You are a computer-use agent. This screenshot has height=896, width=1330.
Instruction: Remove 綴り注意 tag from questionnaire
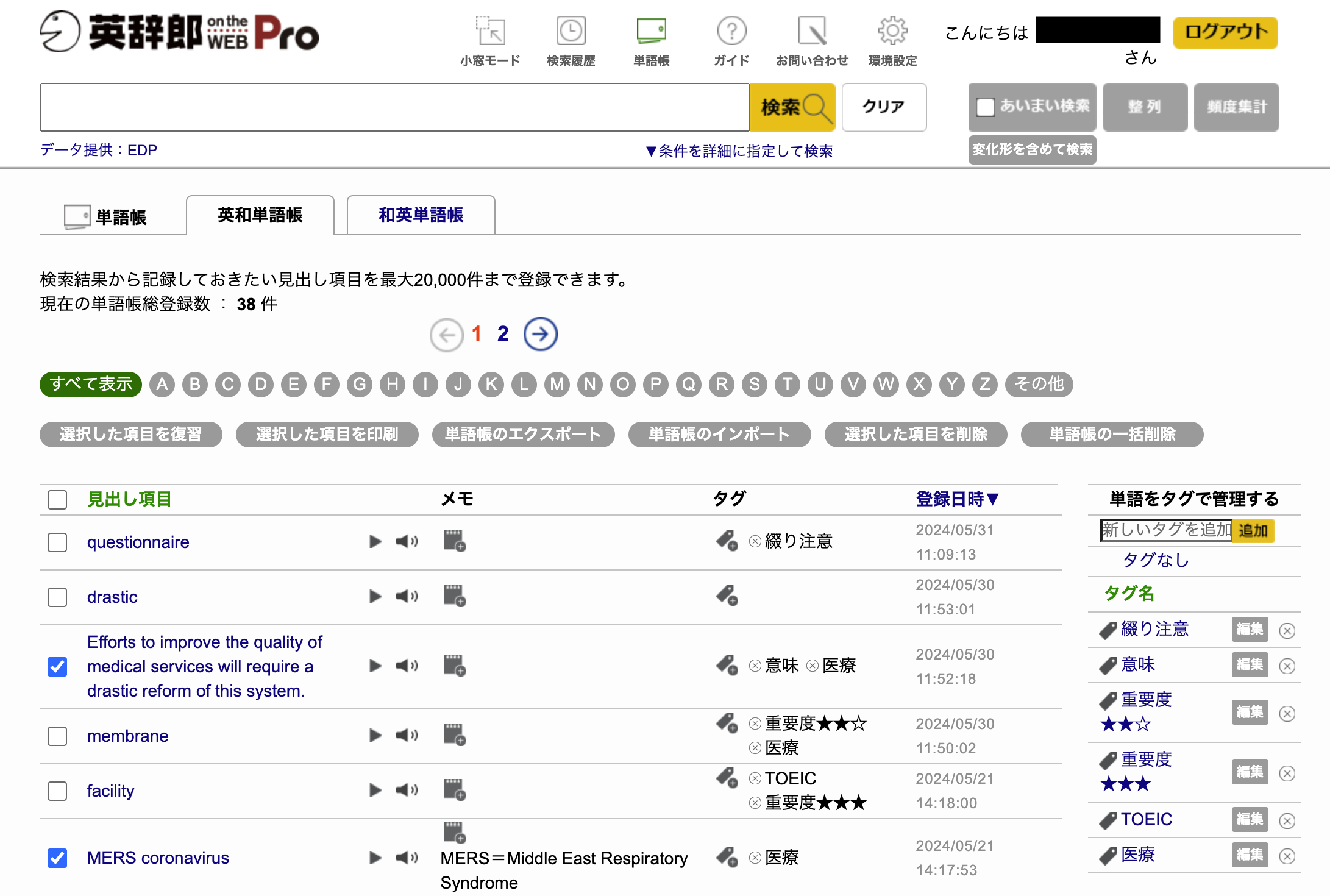coord(755,541)
